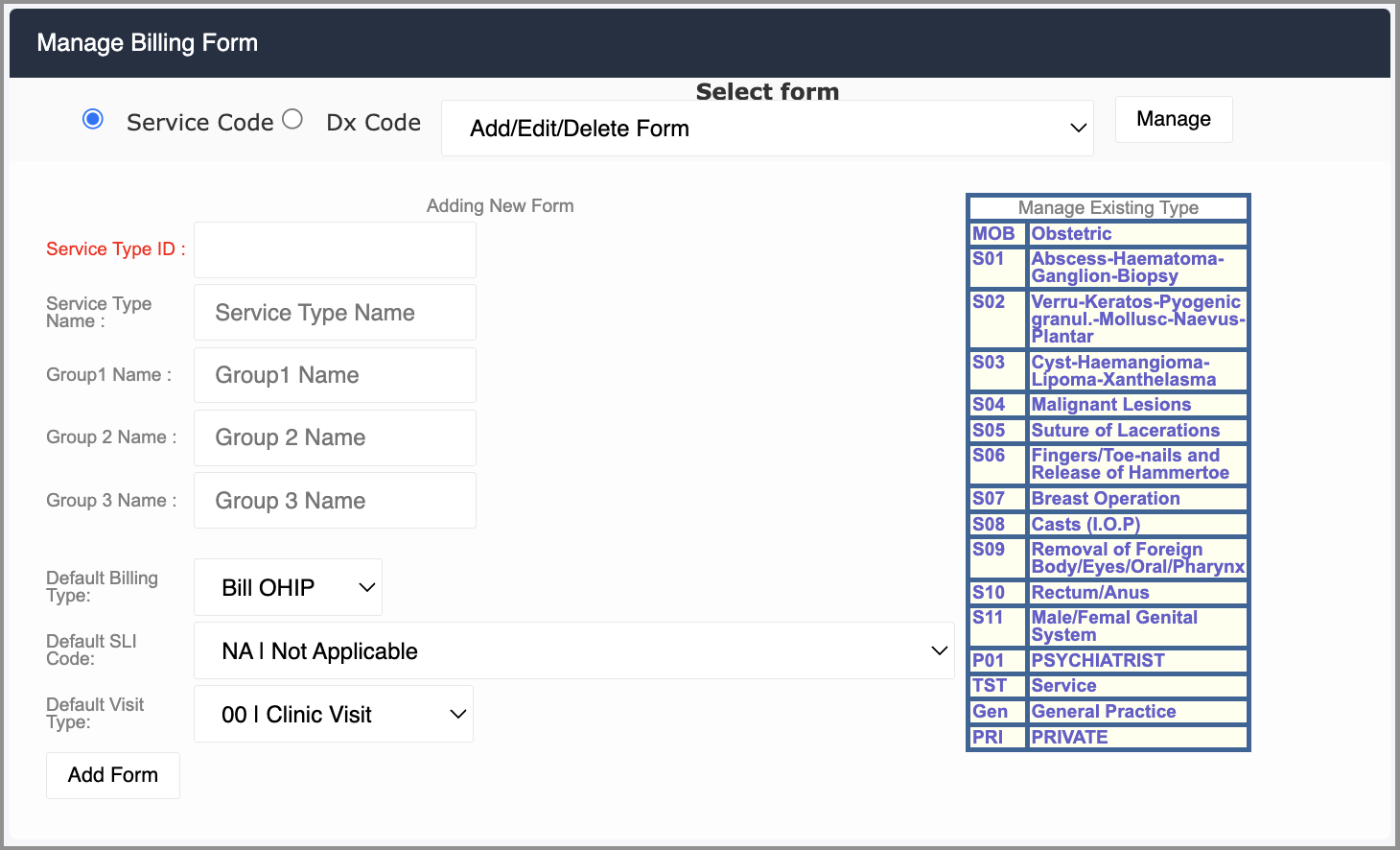This screenshot has height=850, width=1400.
Task: Open the PRIVATE type link
Action: 1070,737
